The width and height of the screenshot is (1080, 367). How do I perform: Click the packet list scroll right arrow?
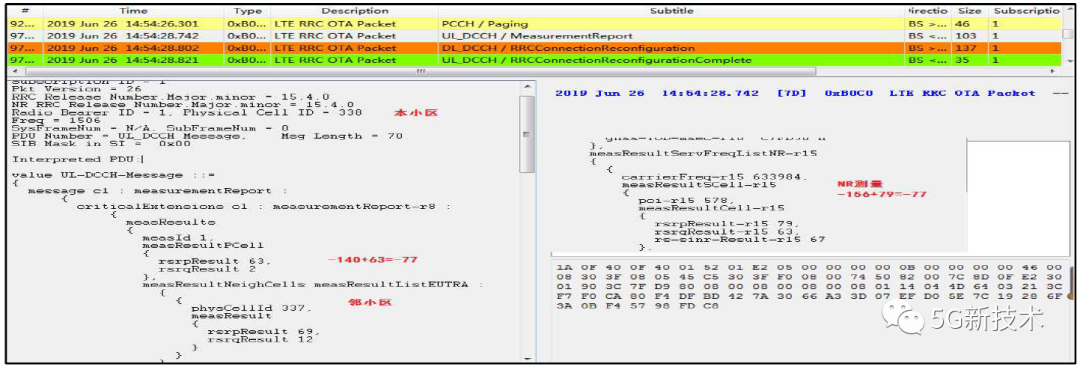(x=1052, y=72)
